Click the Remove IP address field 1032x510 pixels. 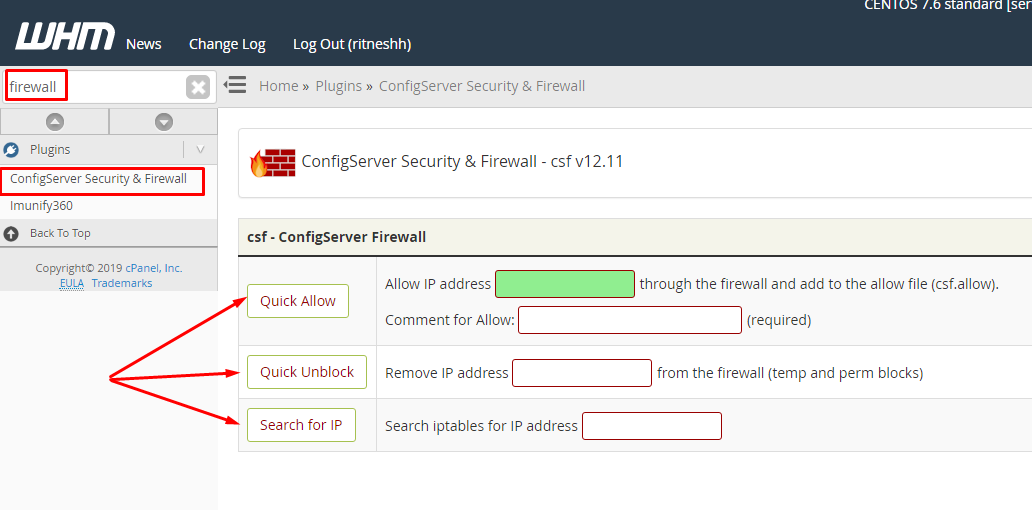(582, 373)
